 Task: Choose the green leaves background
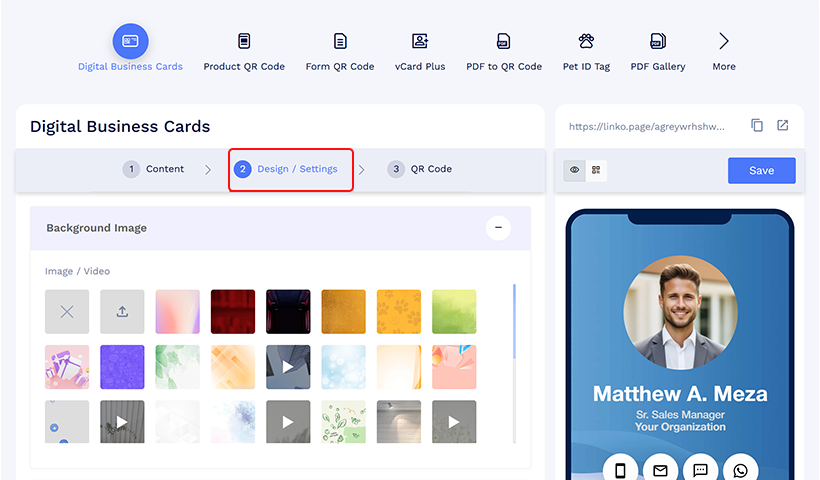pos(178,367)
